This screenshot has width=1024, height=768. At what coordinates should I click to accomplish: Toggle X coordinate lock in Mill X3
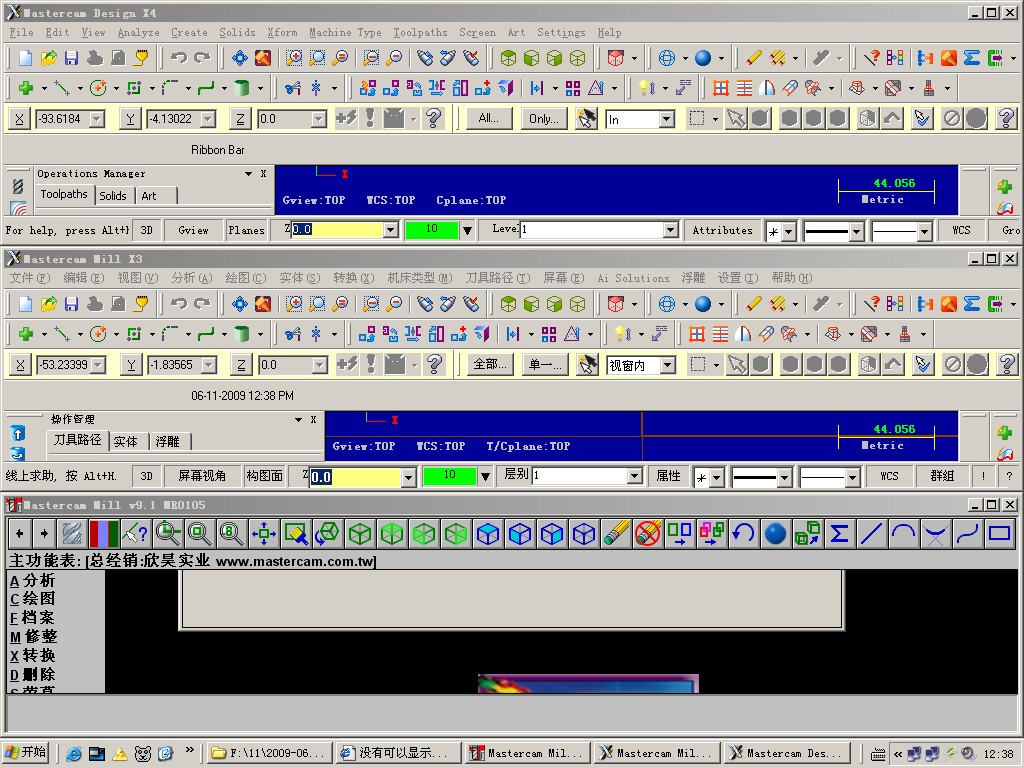(x=20, y=364)
